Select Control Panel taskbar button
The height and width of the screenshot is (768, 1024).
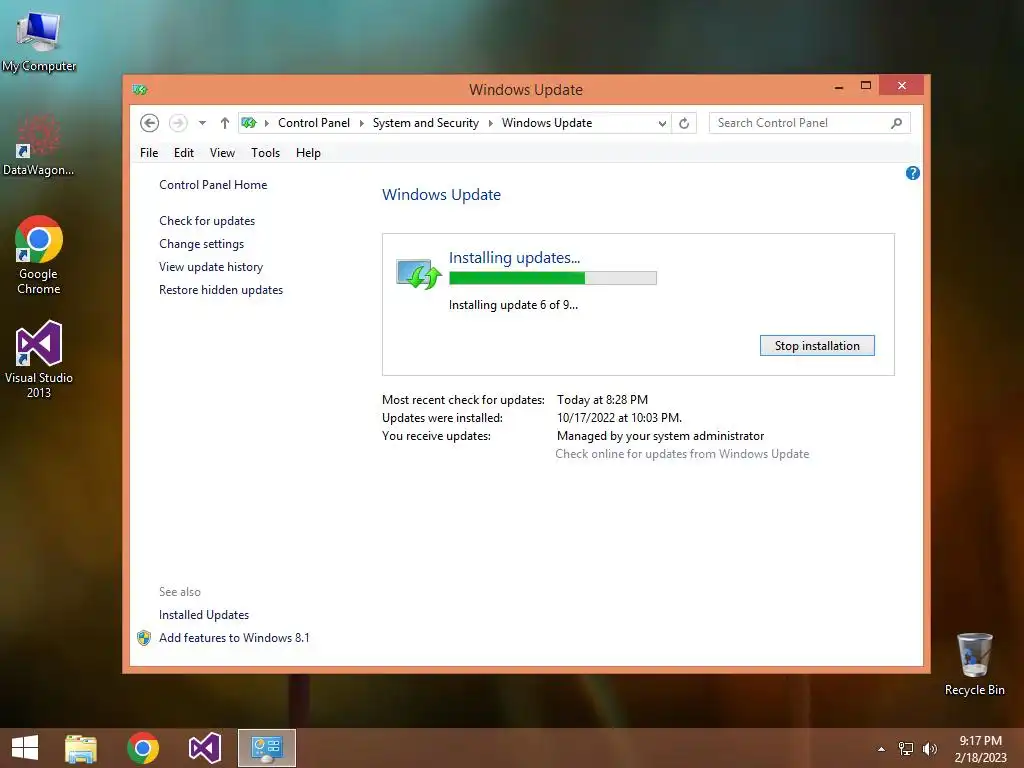[267, 748]
